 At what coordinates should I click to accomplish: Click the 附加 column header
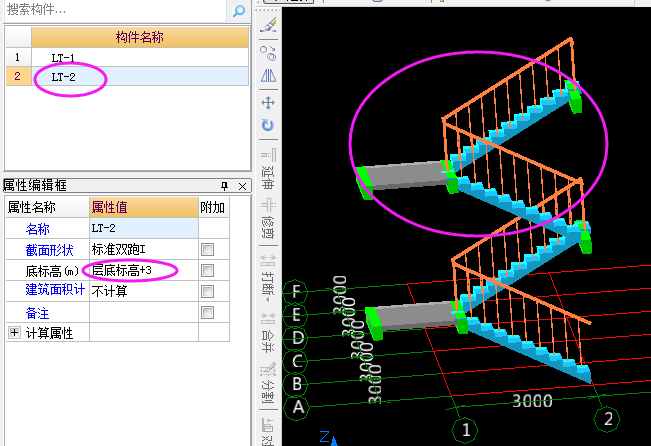point(214,207)
